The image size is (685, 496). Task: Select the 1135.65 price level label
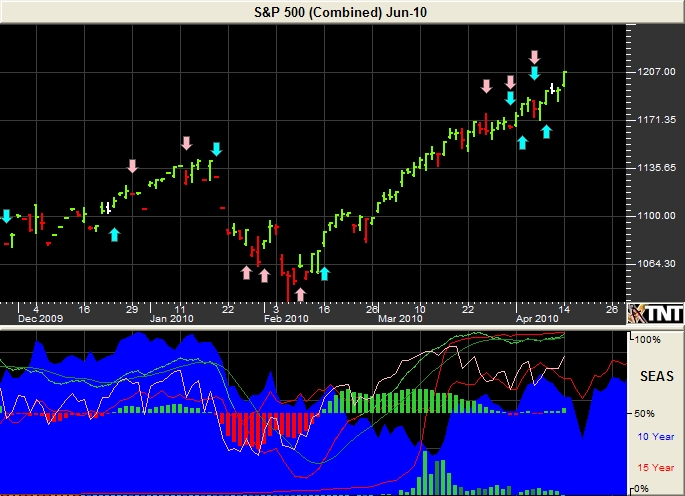[656, 167]
